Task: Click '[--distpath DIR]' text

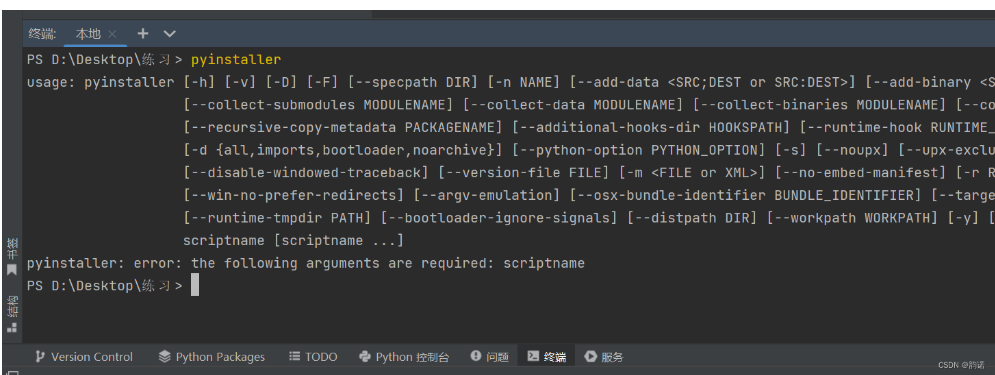Action: [692, 218]
